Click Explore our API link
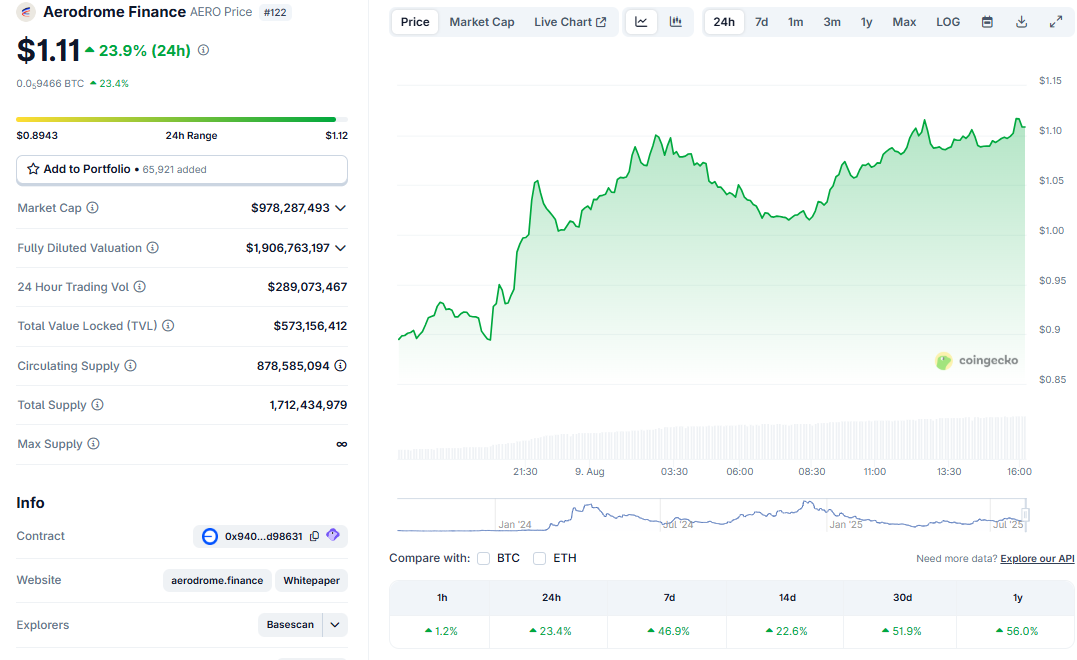This screenshot has width=1077, height=660. point(1037,558)
